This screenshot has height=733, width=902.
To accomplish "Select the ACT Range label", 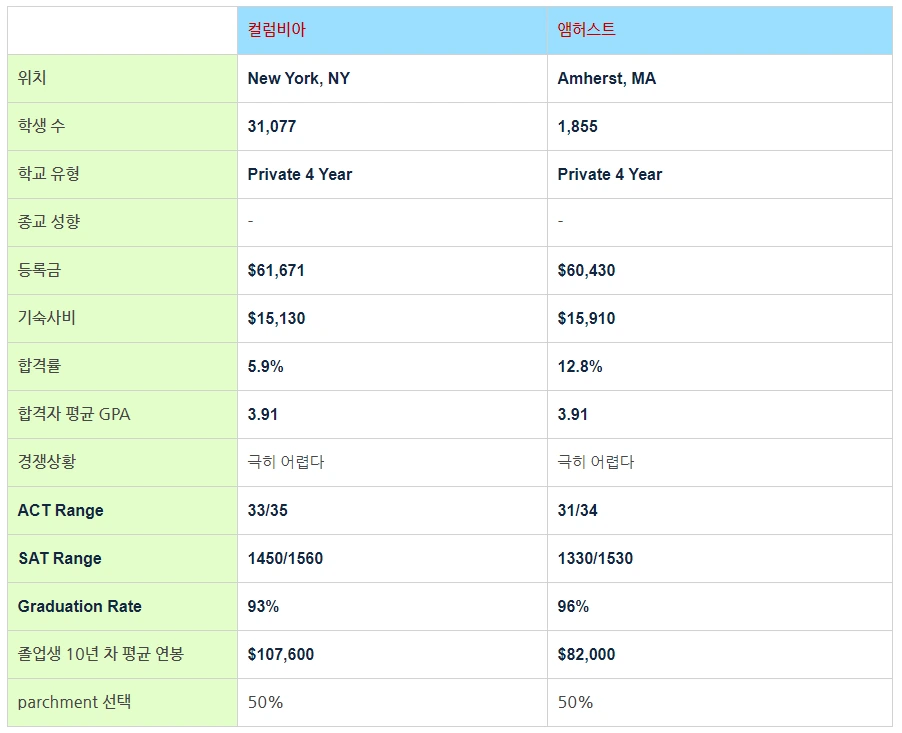I will click(60, 510).
